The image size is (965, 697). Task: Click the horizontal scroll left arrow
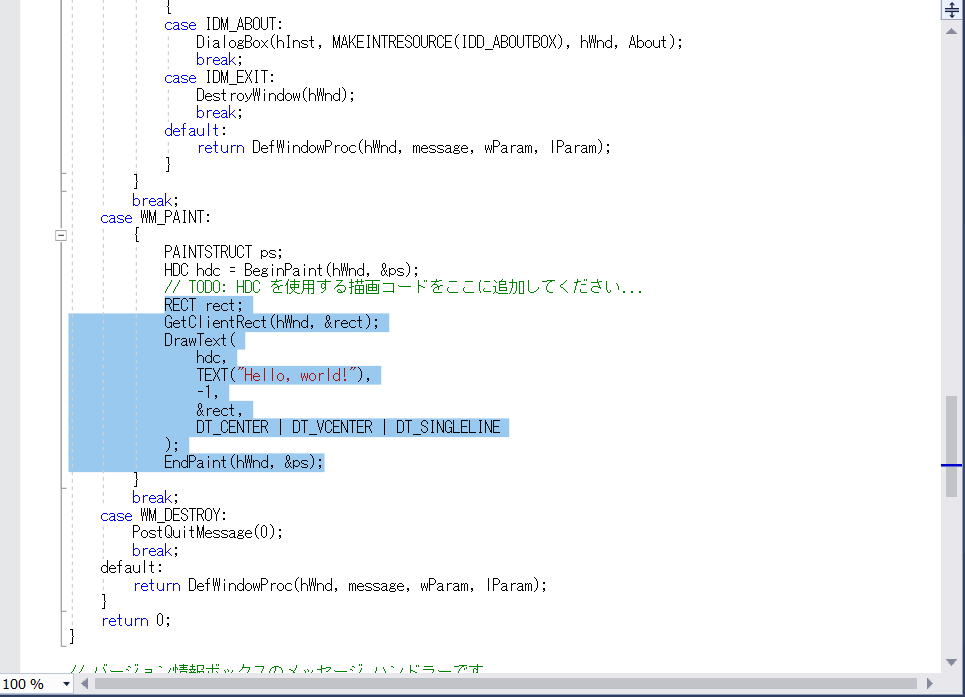pyautogui.click(x=83, y=683)
